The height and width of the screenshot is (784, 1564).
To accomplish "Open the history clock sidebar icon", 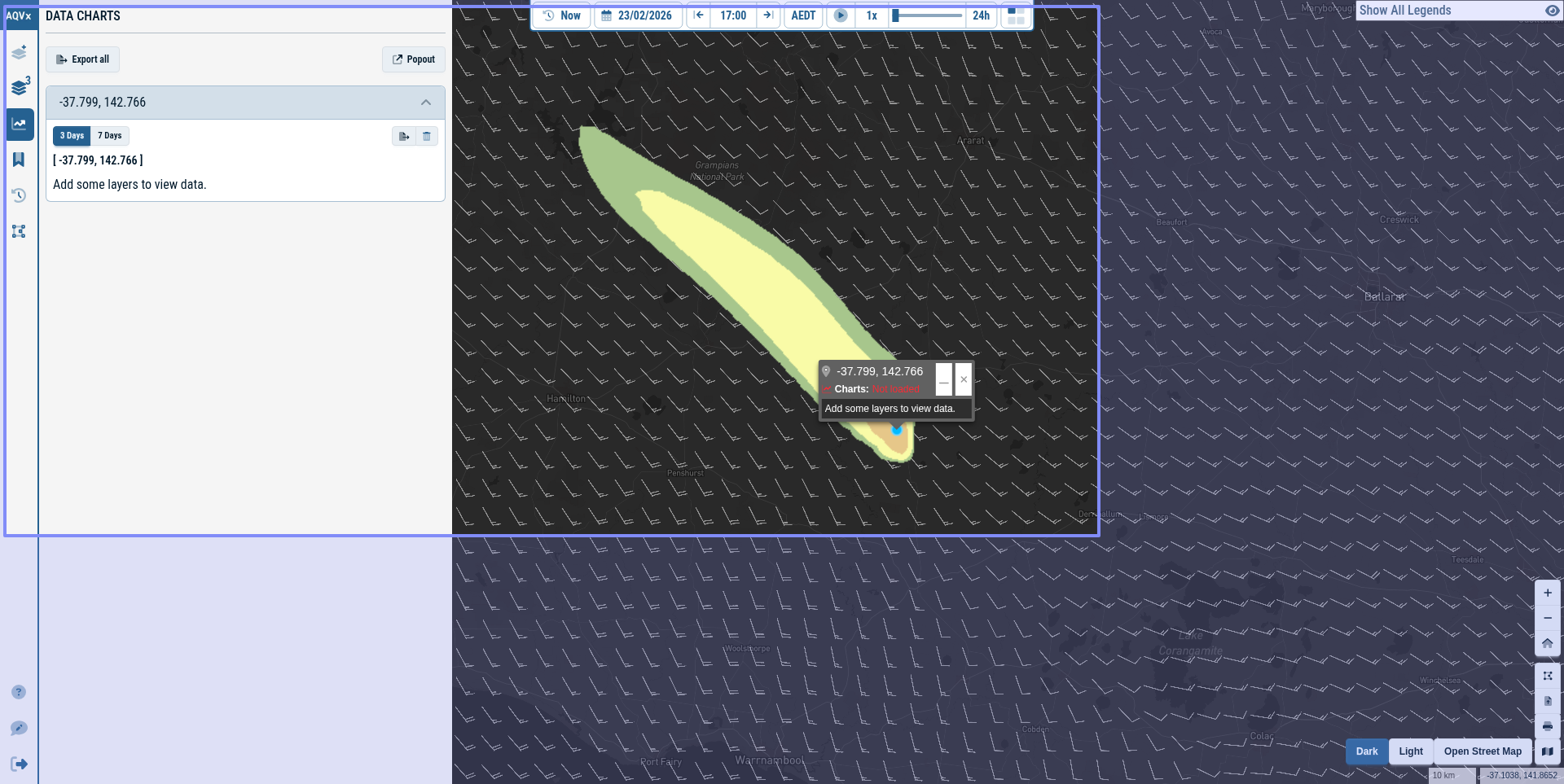I will point(19,195).
